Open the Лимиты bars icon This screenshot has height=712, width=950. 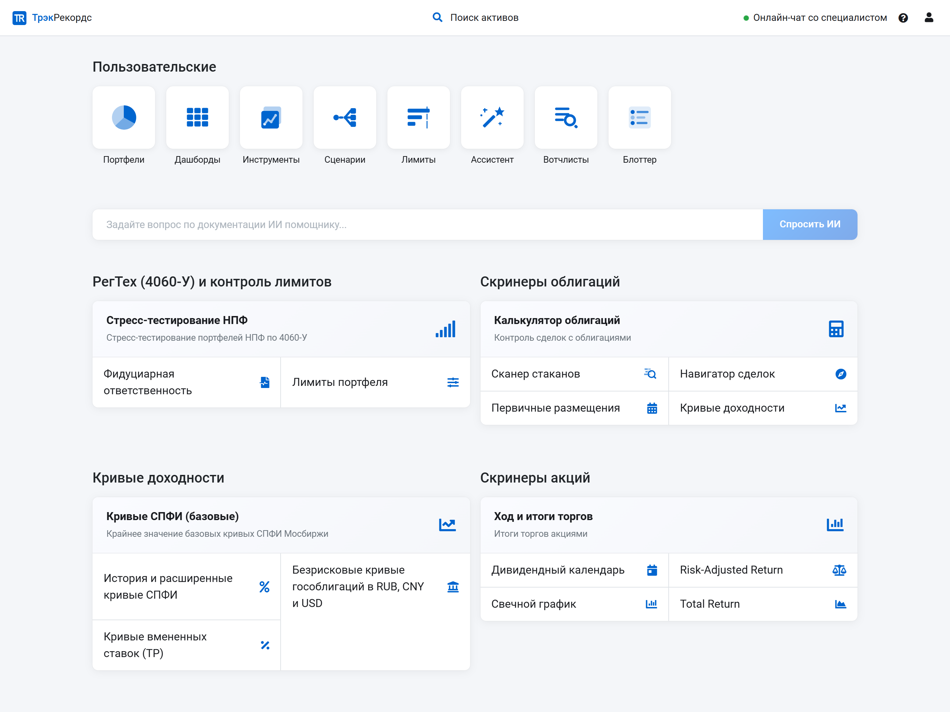click(419, 118)
